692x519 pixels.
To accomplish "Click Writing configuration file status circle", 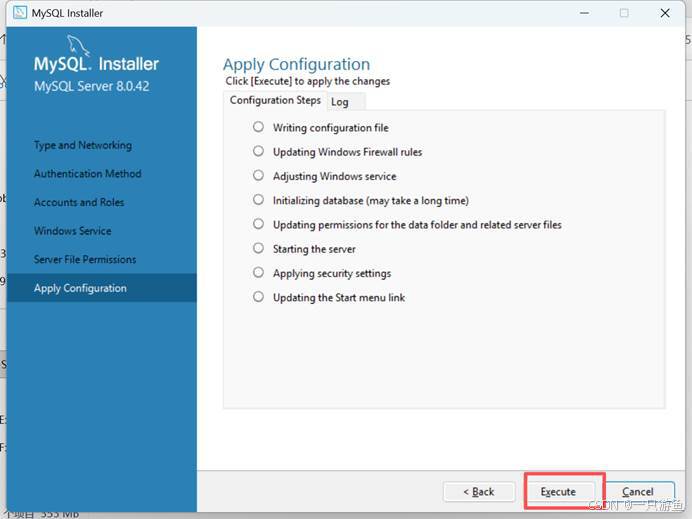I will tap(258, 127).
